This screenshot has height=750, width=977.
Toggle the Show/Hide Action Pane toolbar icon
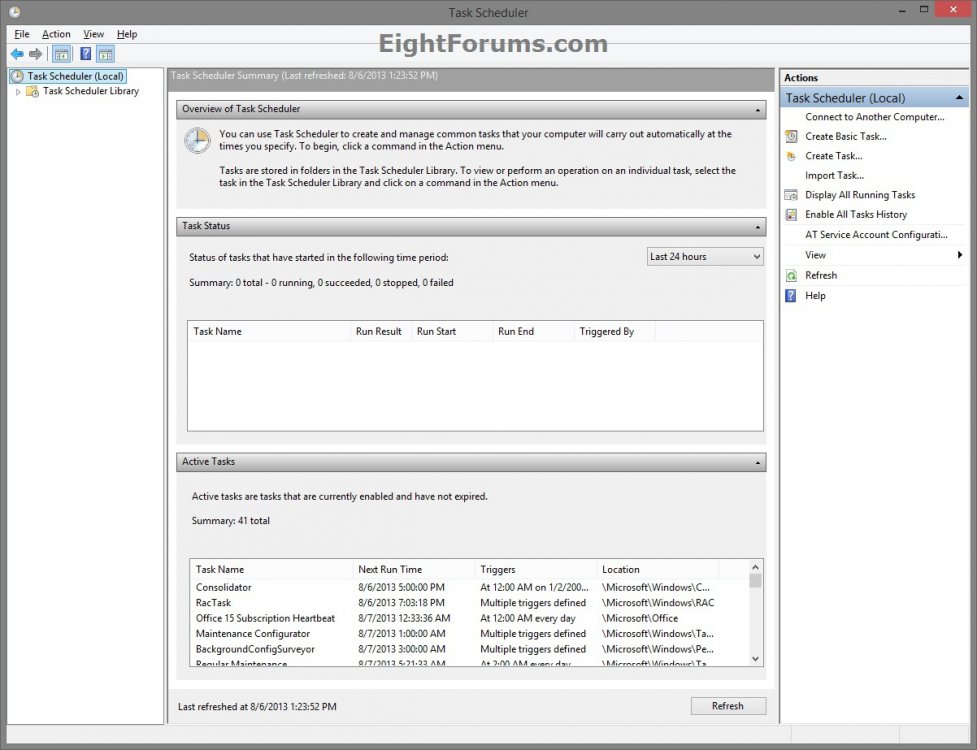105,54
